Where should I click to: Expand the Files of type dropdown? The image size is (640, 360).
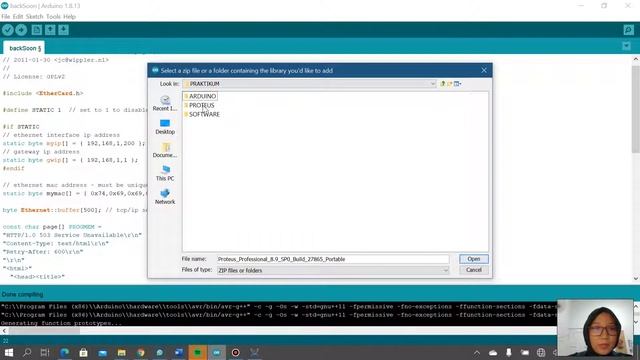[x=445, y=270]
